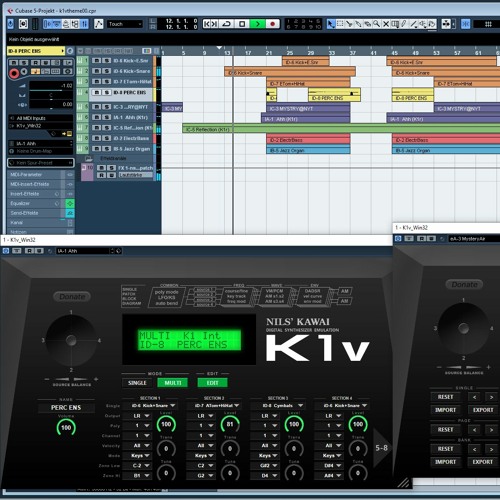The image size is (500, 500).
Task: Select the Object Selection arrow tool
Action: click(x=330, y=24)
